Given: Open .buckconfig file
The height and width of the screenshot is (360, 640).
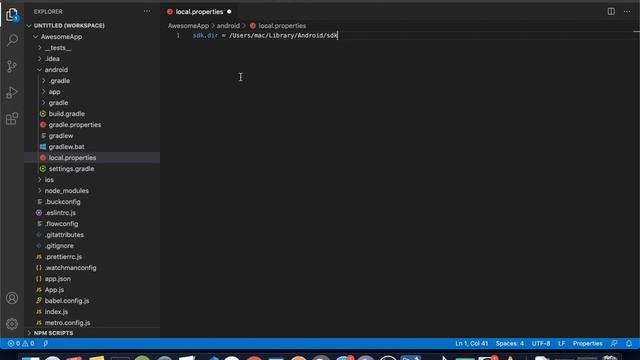Looking at the screenshot, I should pos(62,202).
